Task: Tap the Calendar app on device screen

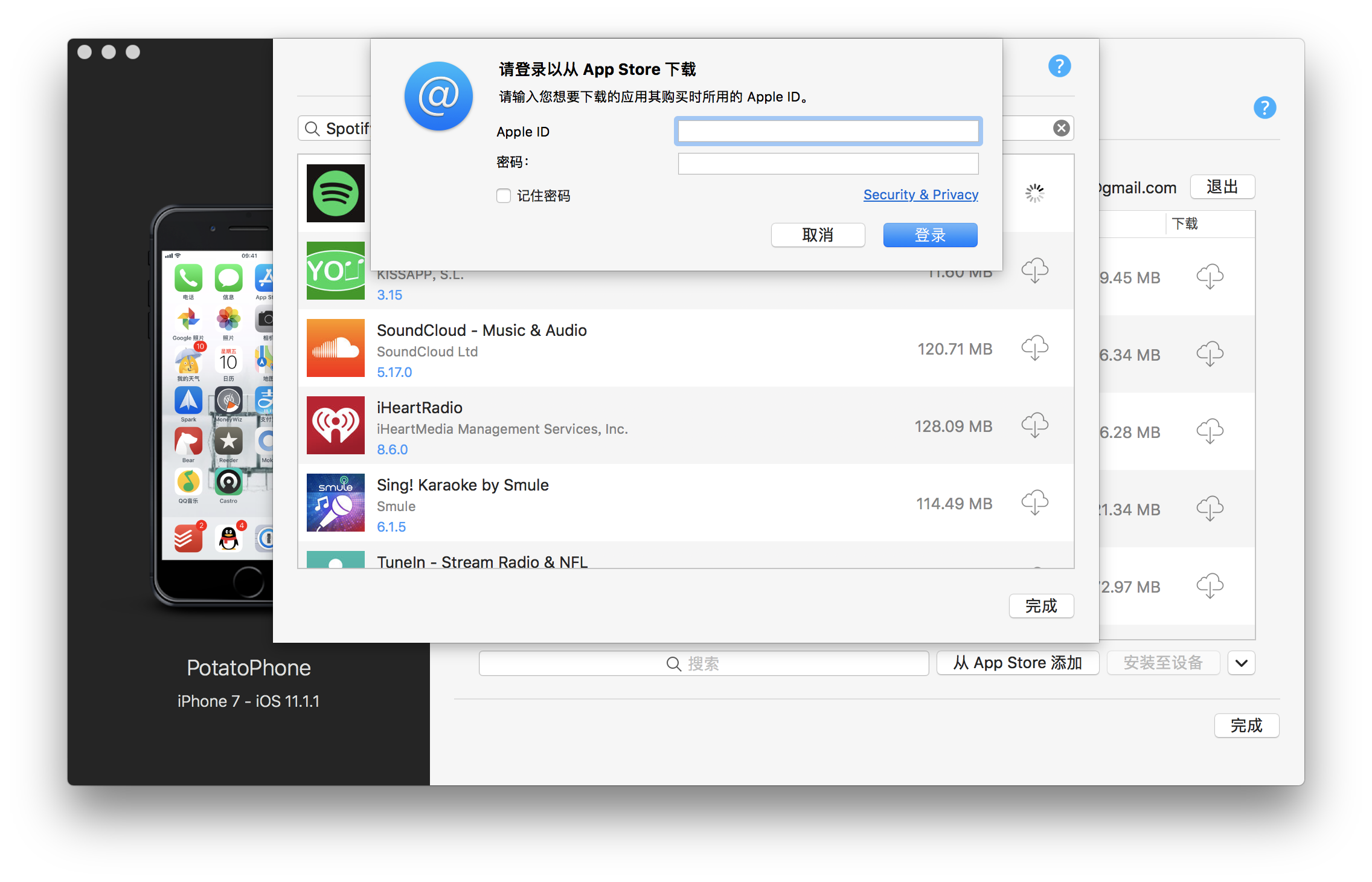Action: (x=228, y=360)
